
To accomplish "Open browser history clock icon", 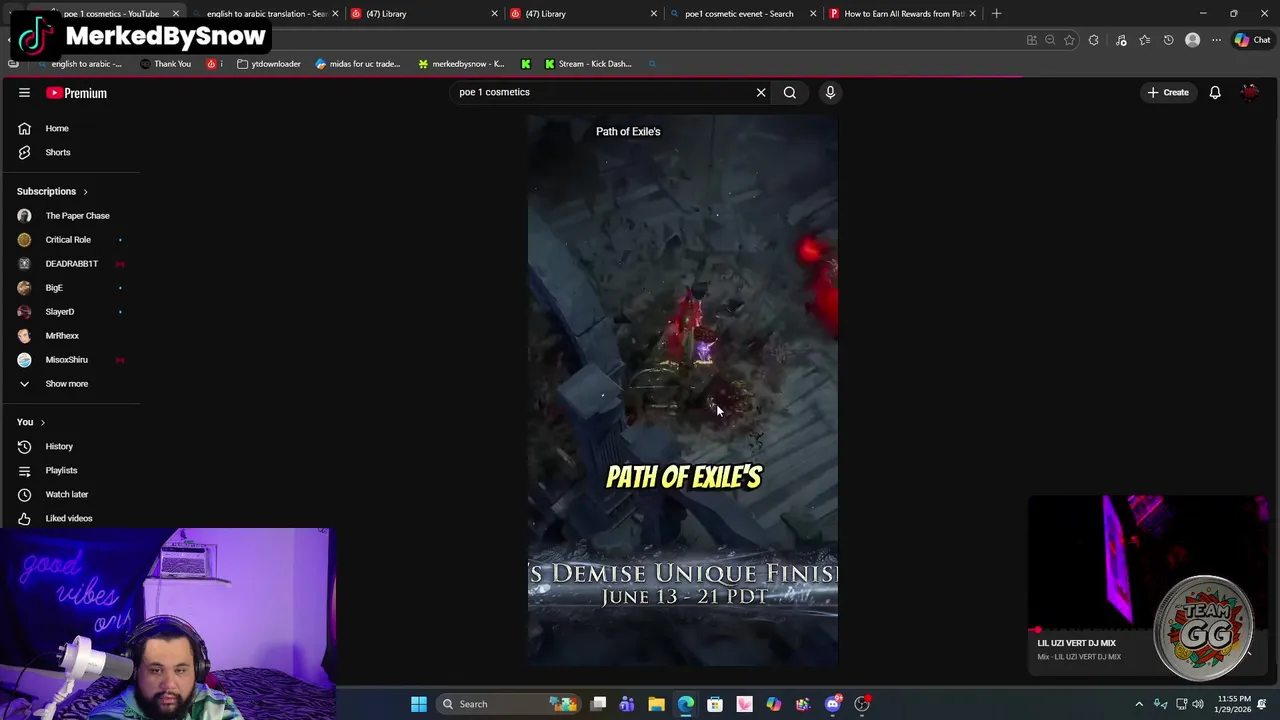I will tap(1168, 40).
